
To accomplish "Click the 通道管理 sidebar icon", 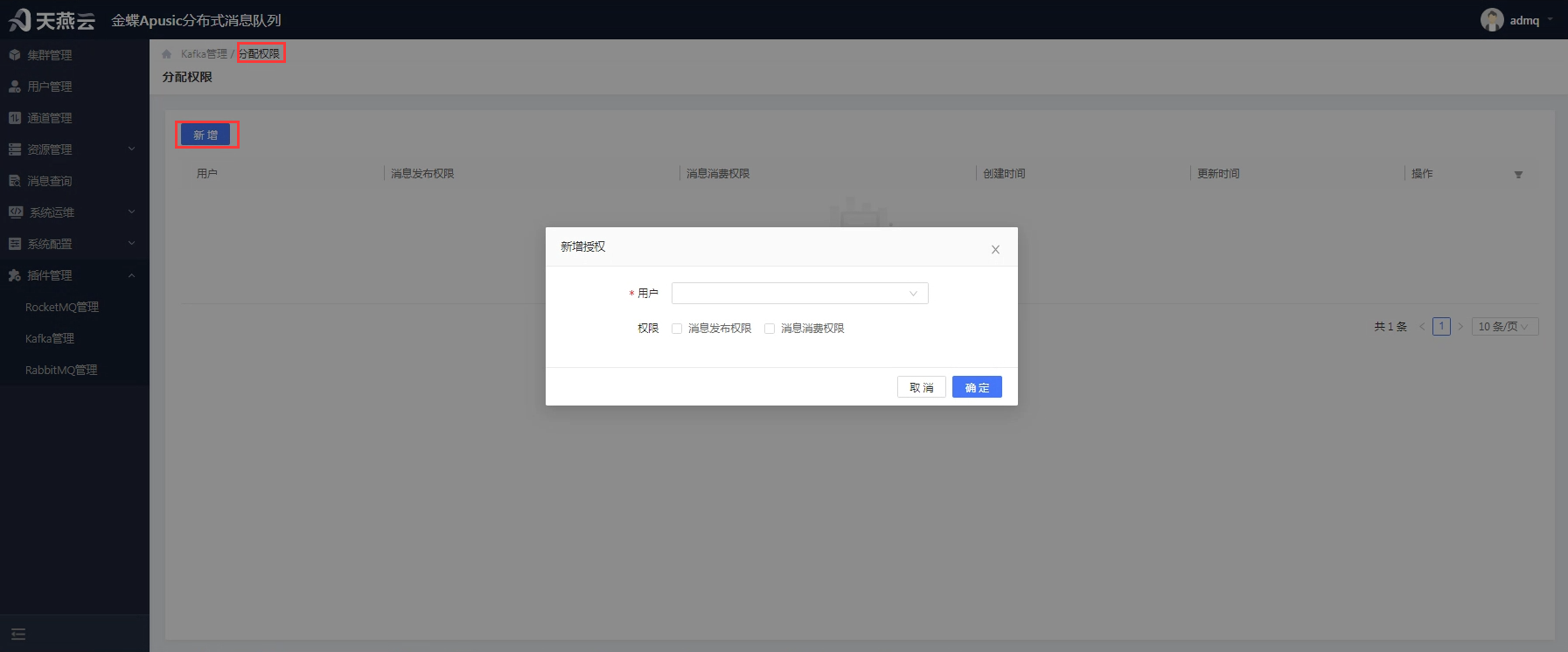I will point(15,118).
